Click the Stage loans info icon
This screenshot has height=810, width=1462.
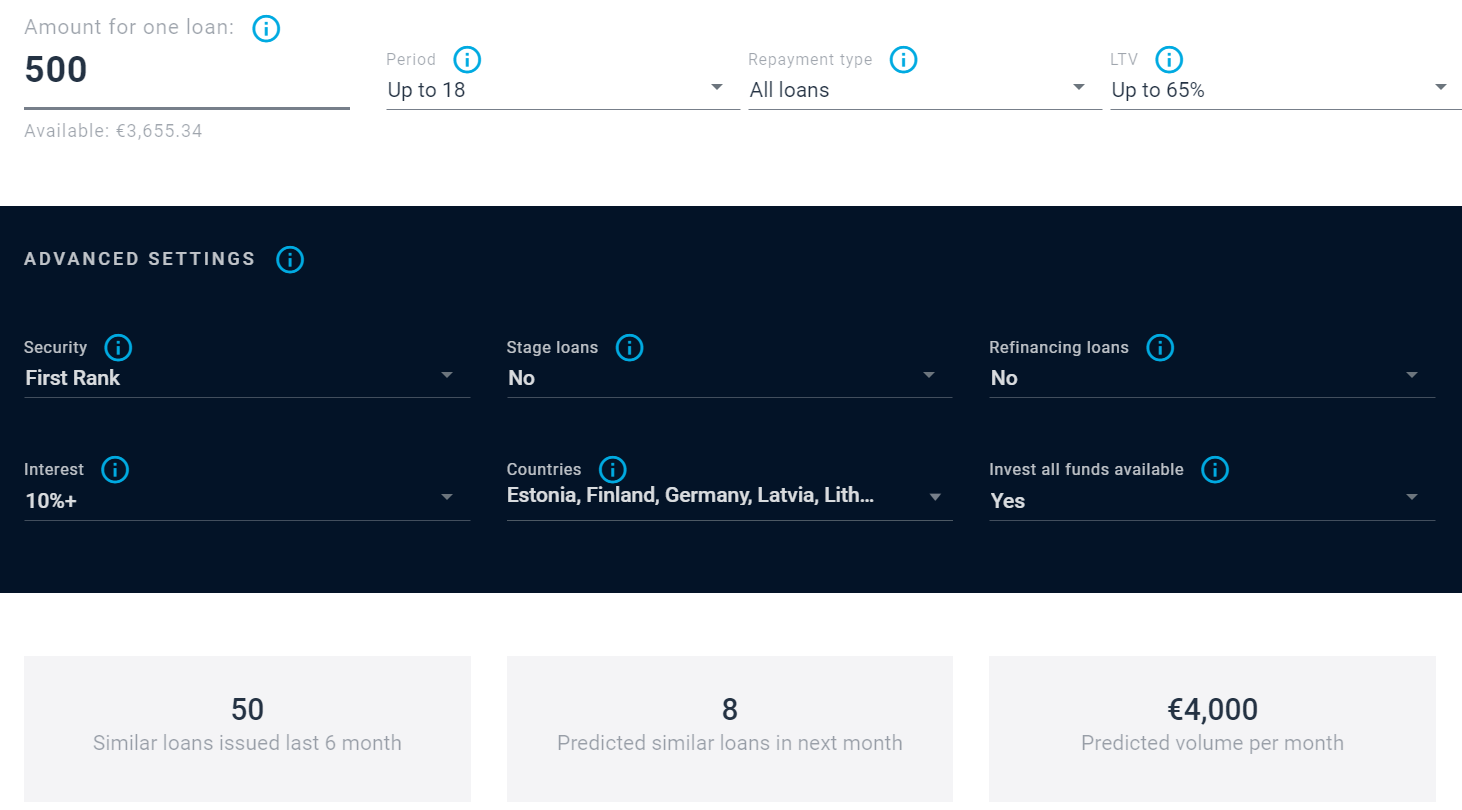pyautogui.click(x=629, y=347)
